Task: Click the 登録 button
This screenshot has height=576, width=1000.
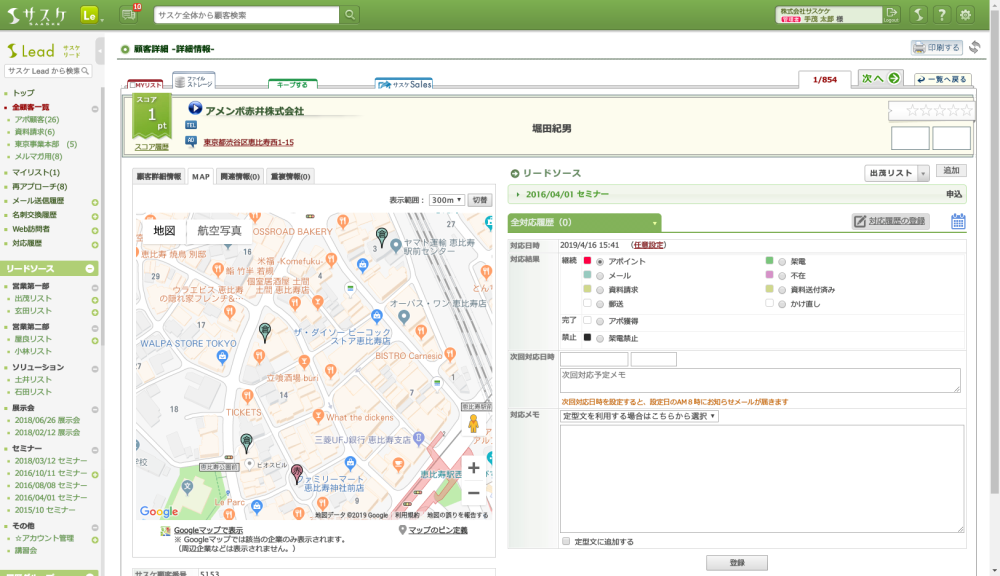Action: pyautogui.click(x=737, y=563)
